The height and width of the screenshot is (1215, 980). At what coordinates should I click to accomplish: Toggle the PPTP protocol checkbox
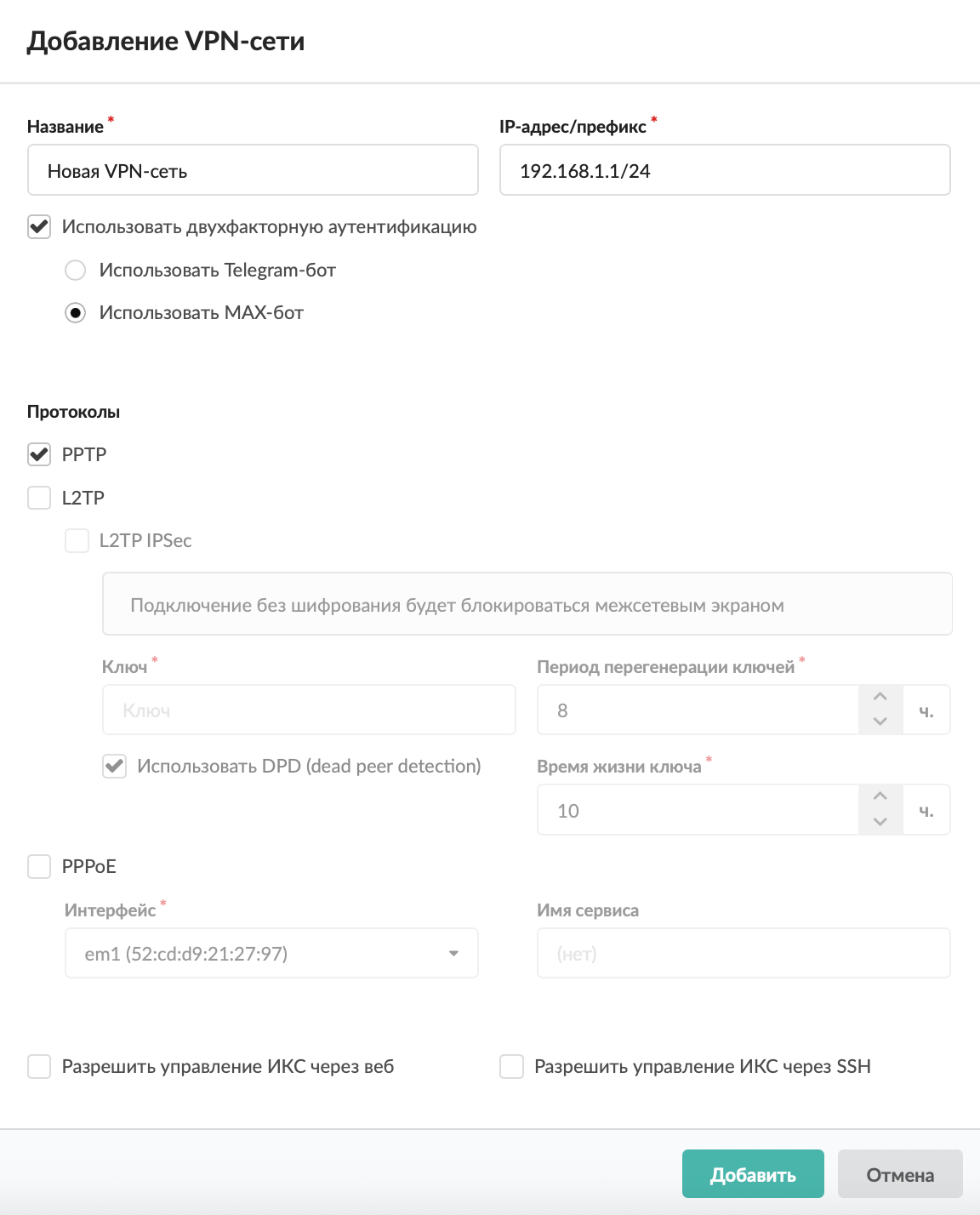tap(39, 454)
